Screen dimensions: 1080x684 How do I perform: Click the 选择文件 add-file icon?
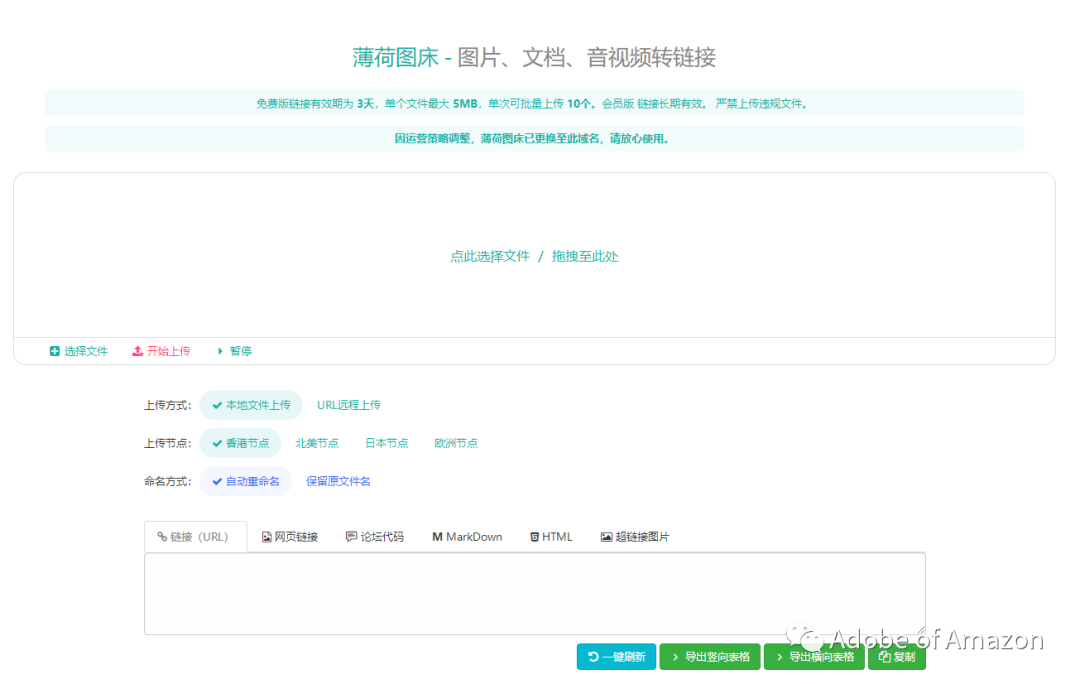(53, 351)
